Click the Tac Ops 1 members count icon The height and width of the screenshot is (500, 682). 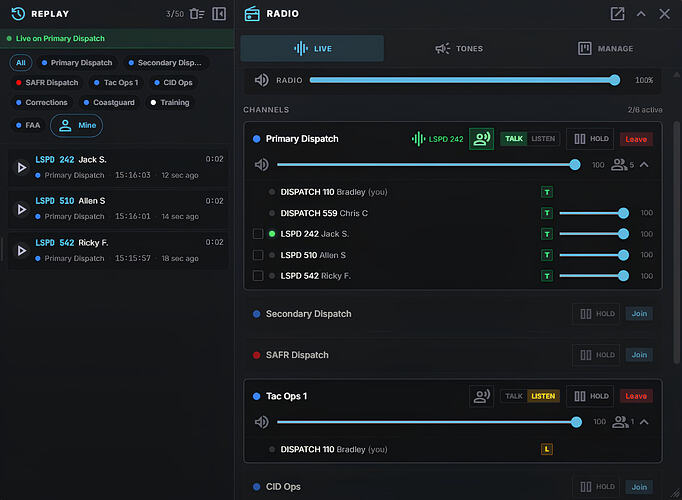point(622,422)
